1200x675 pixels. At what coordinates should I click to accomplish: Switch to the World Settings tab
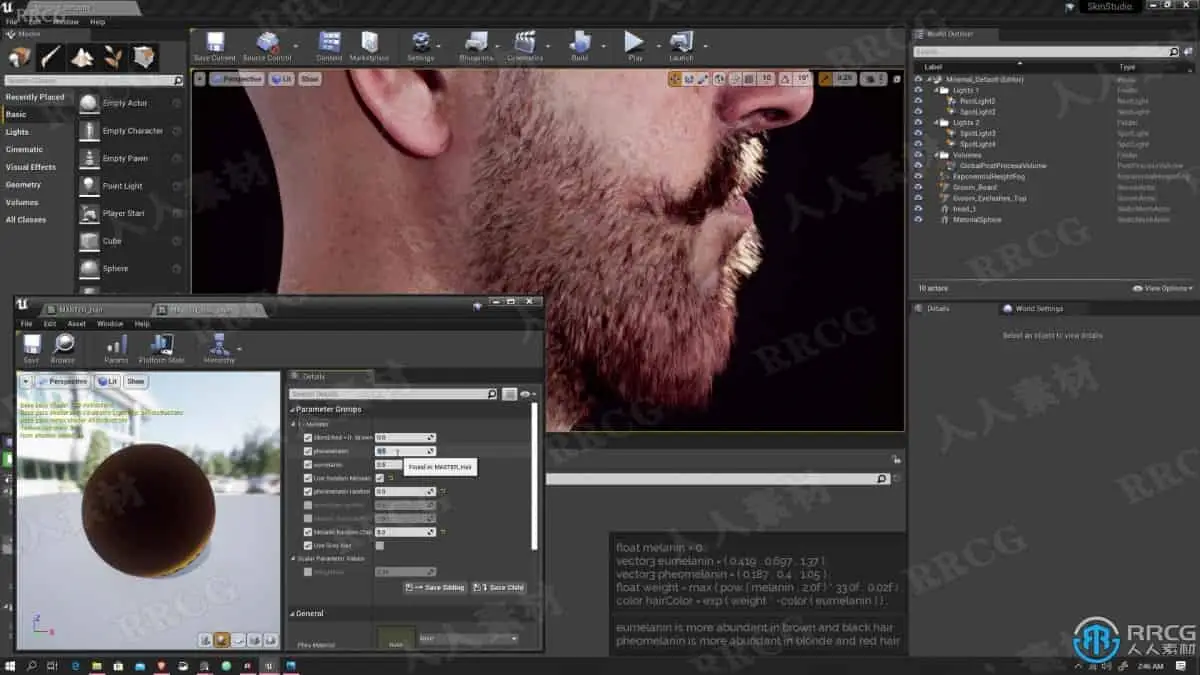[x=1038, y=309]
